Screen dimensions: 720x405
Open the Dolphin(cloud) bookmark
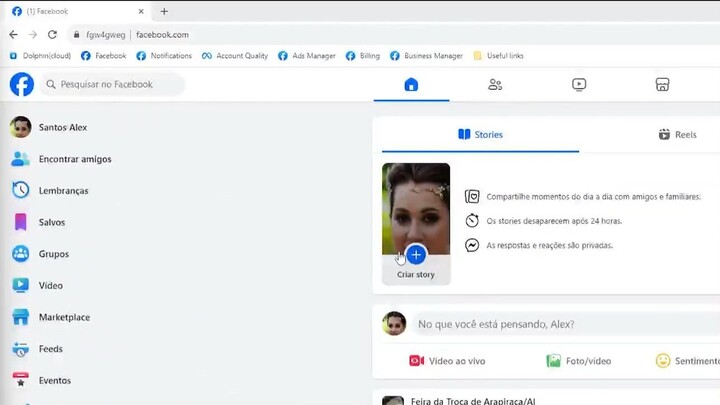[x=40, y=56]
